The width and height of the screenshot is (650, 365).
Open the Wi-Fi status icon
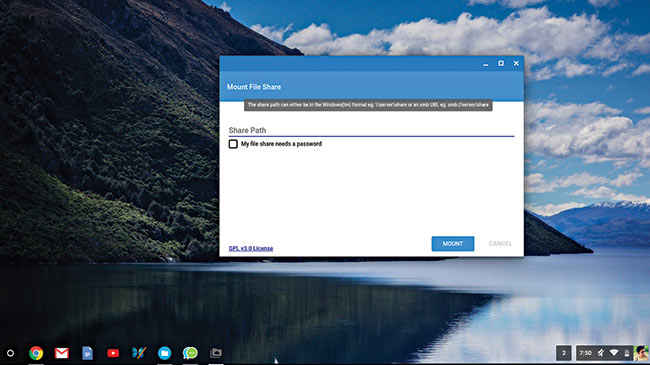coord(614,353)
